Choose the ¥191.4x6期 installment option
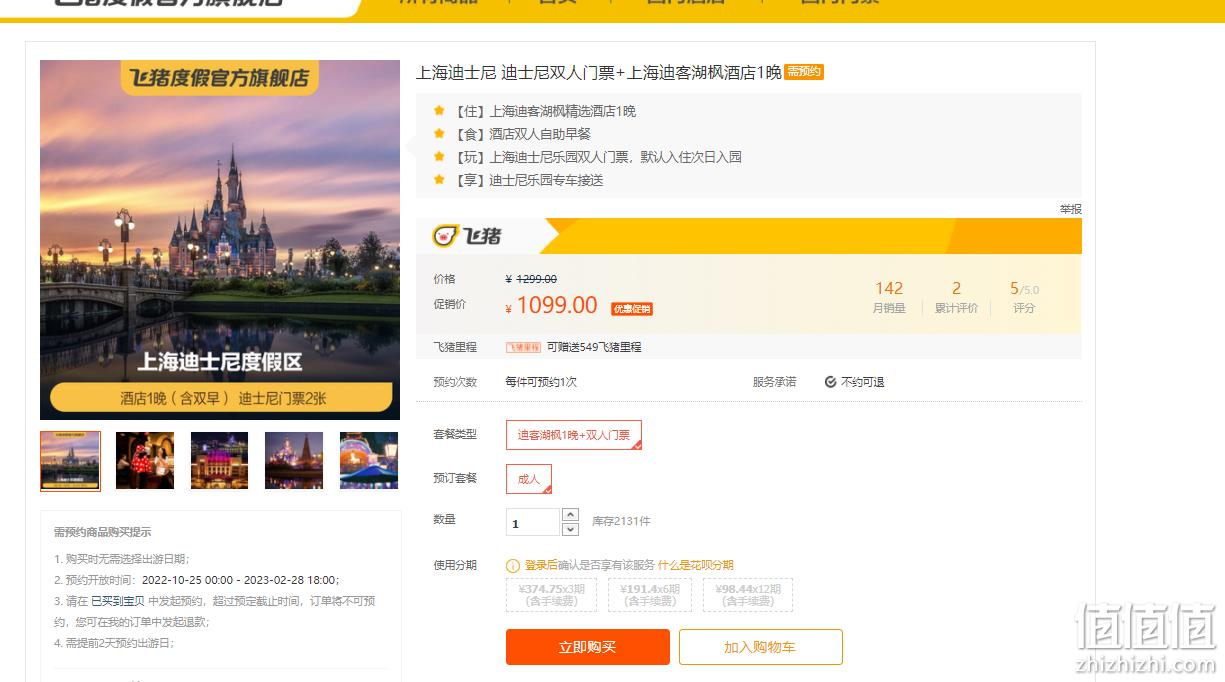Image resolution: width=1225 pixels, height=682 pixels. tap(649, 595)
